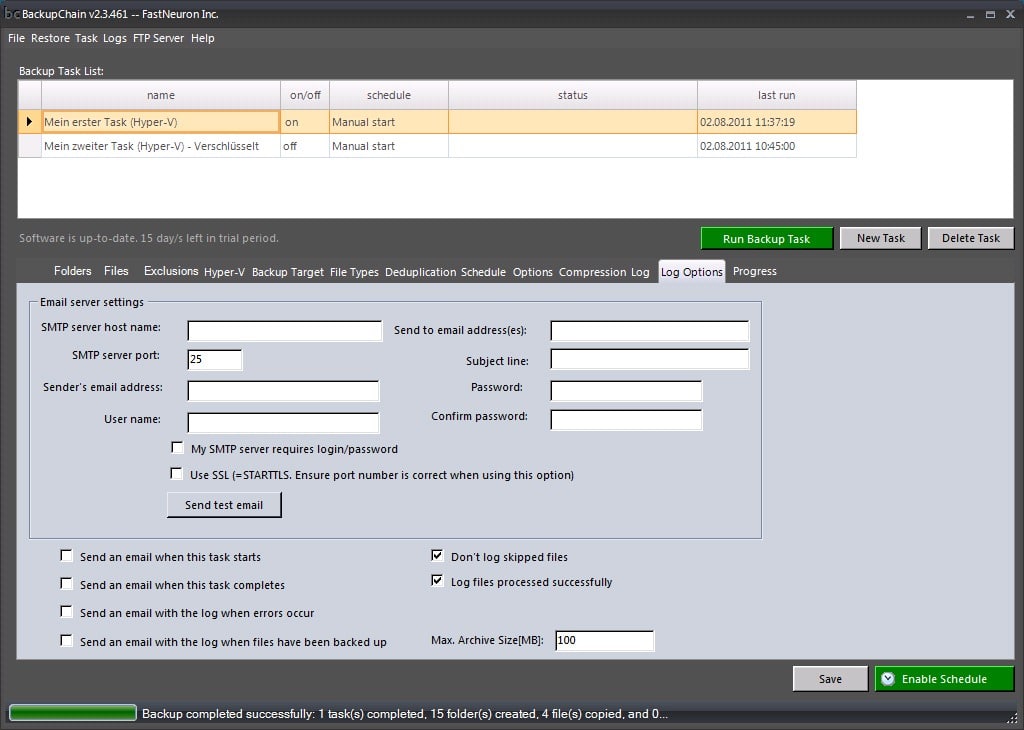Click the clock icon on Enable Schedule
Image resolution: width=1024 pixels, height=730 pixels.
[888, 679]
